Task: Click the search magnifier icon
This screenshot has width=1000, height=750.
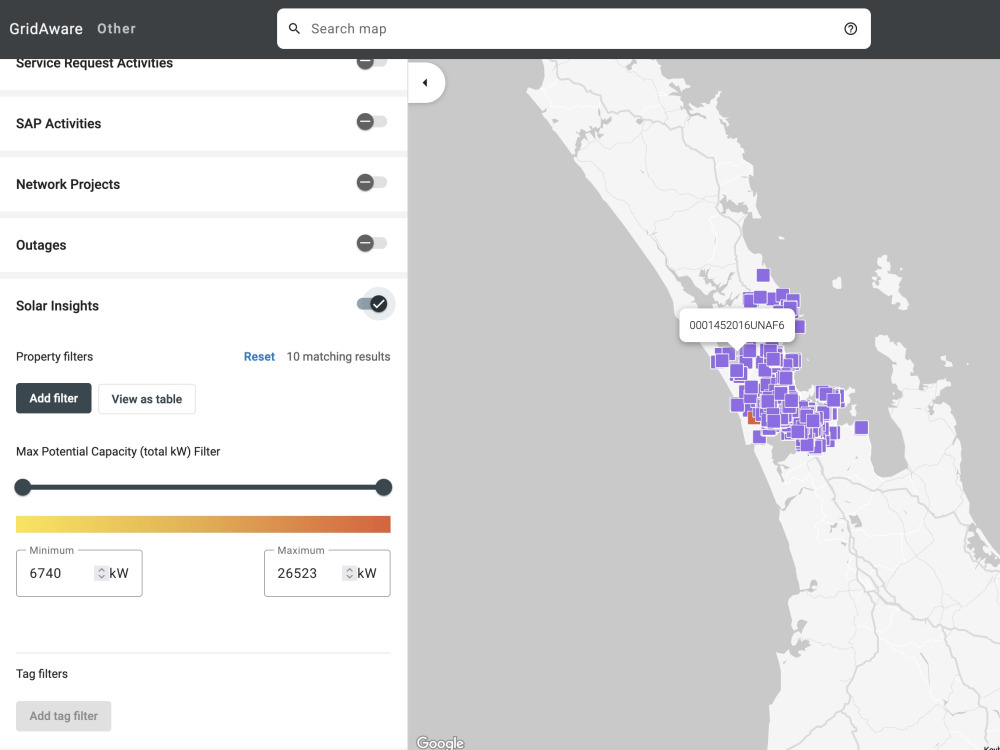Action: (294, 29)
